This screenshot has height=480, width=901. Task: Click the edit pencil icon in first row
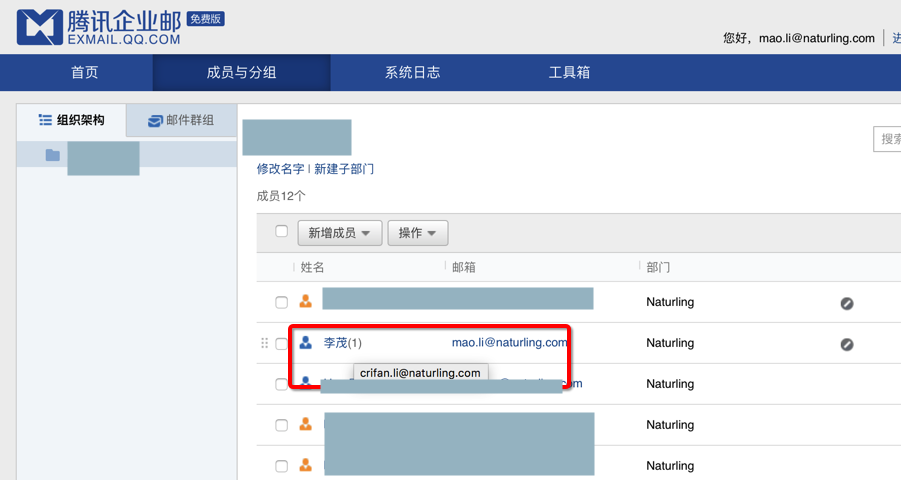click(x=847, y=304)
